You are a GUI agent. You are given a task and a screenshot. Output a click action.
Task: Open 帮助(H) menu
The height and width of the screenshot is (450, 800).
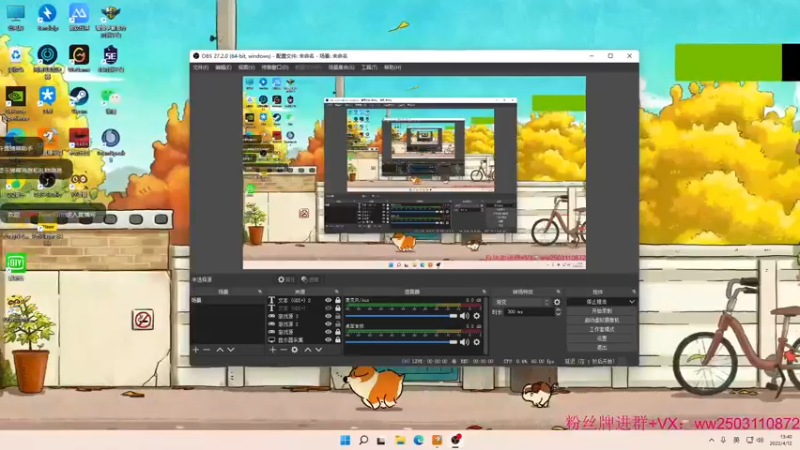pos(392,67)
